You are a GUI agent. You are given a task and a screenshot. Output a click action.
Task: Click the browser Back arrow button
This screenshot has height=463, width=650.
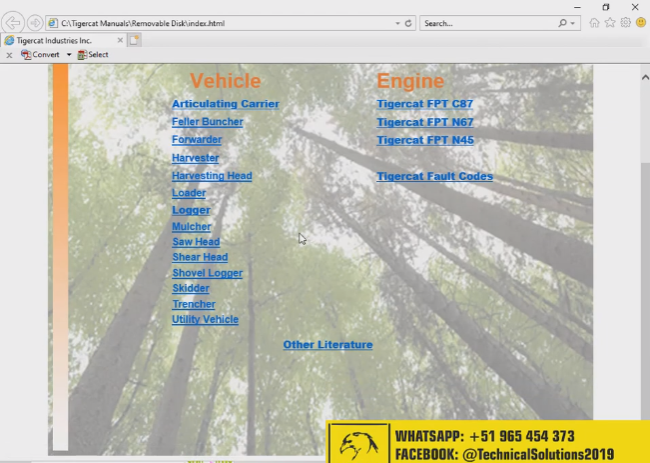[x=13, y=22]
